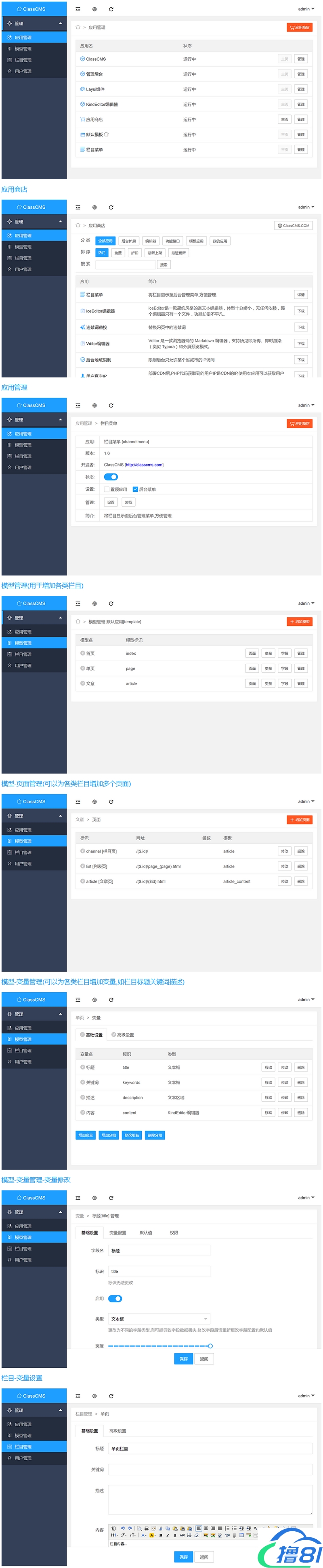Click the 搜索 input field in app store
This screenshot has height=1568, width=323.
pos(125,265)
